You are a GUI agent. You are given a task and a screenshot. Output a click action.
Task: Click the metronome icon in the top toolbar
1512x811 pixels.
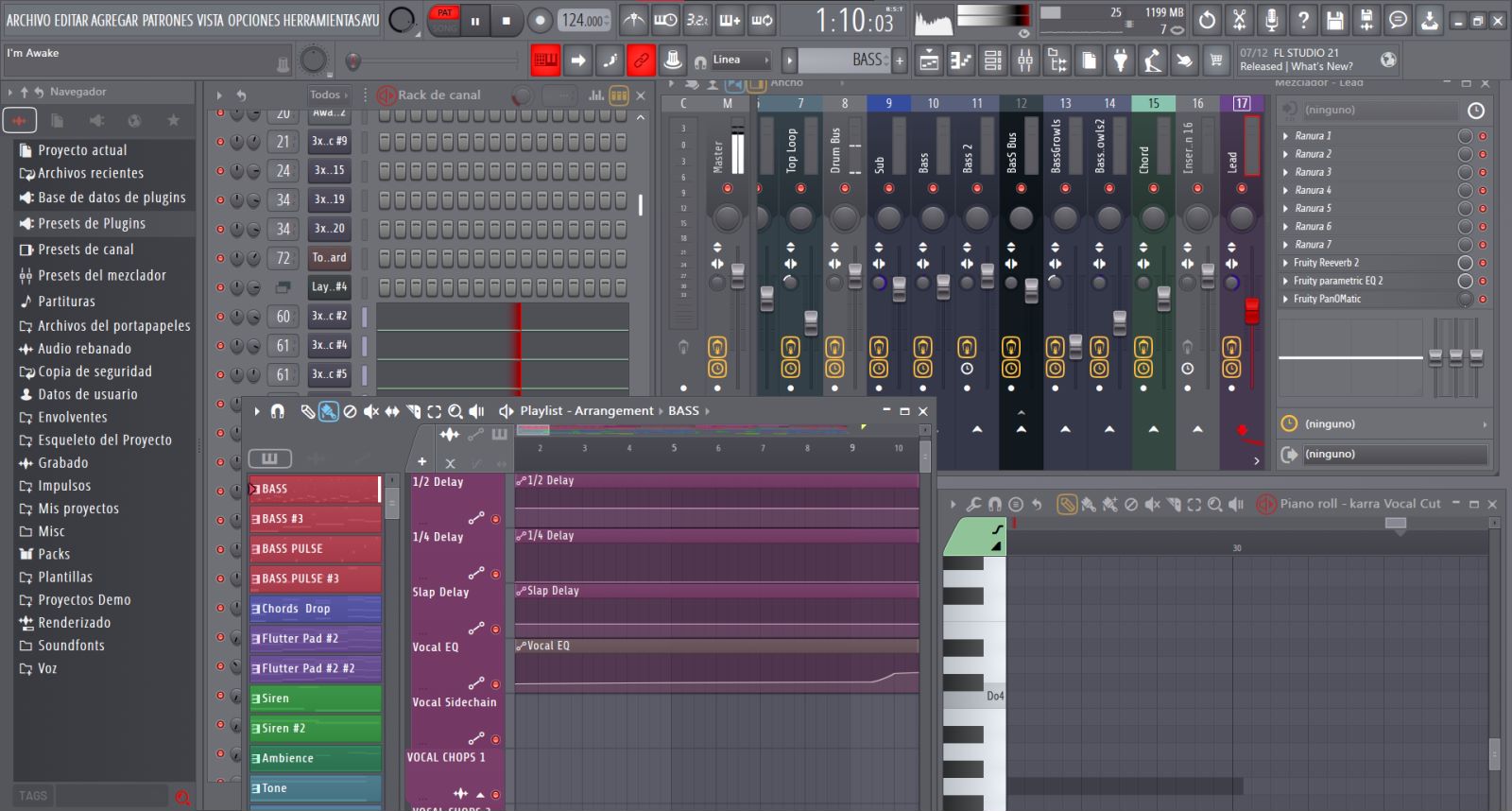(x=633, y=20)
